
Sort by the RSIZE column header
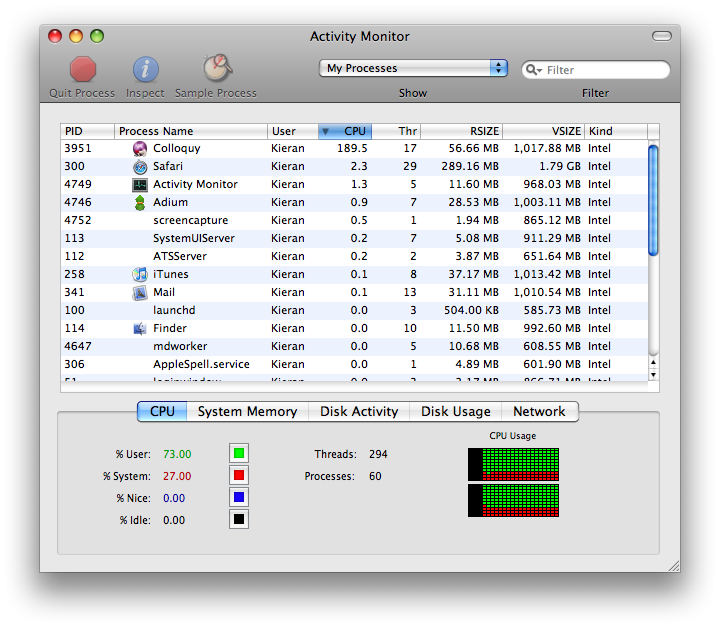point(461,131)
